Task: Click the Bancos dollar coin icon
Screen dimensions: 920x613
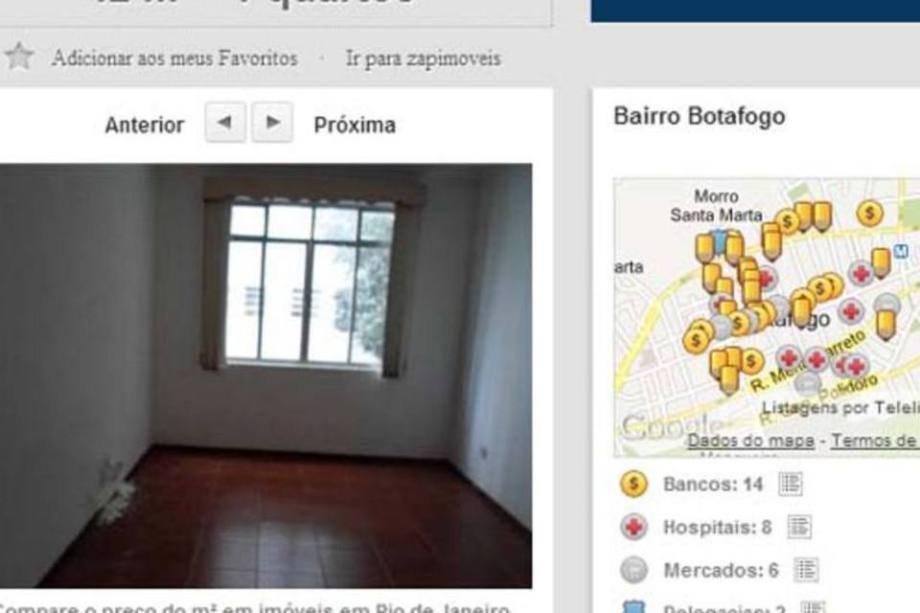Action: tap(634, 485)
